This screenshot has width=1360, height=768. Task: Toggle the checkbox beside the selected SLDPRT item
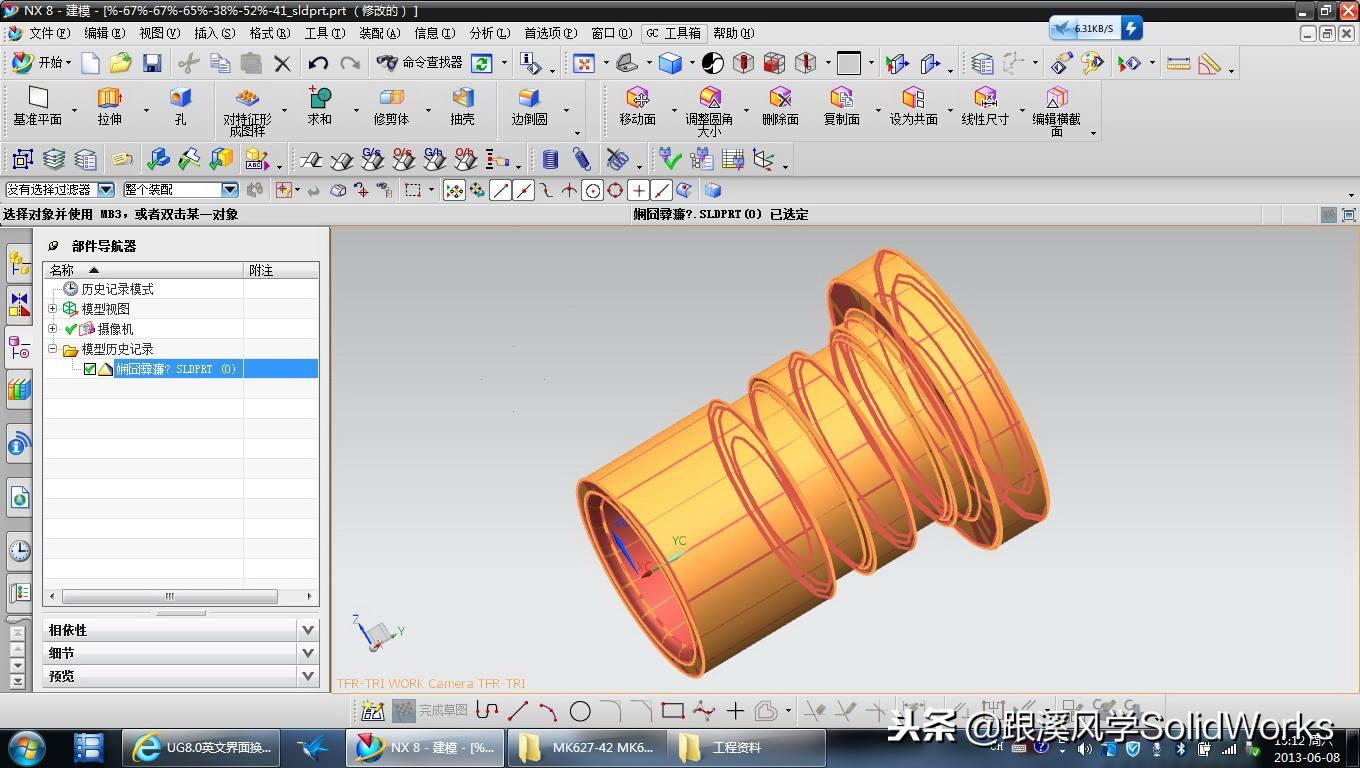click(90, 368)
